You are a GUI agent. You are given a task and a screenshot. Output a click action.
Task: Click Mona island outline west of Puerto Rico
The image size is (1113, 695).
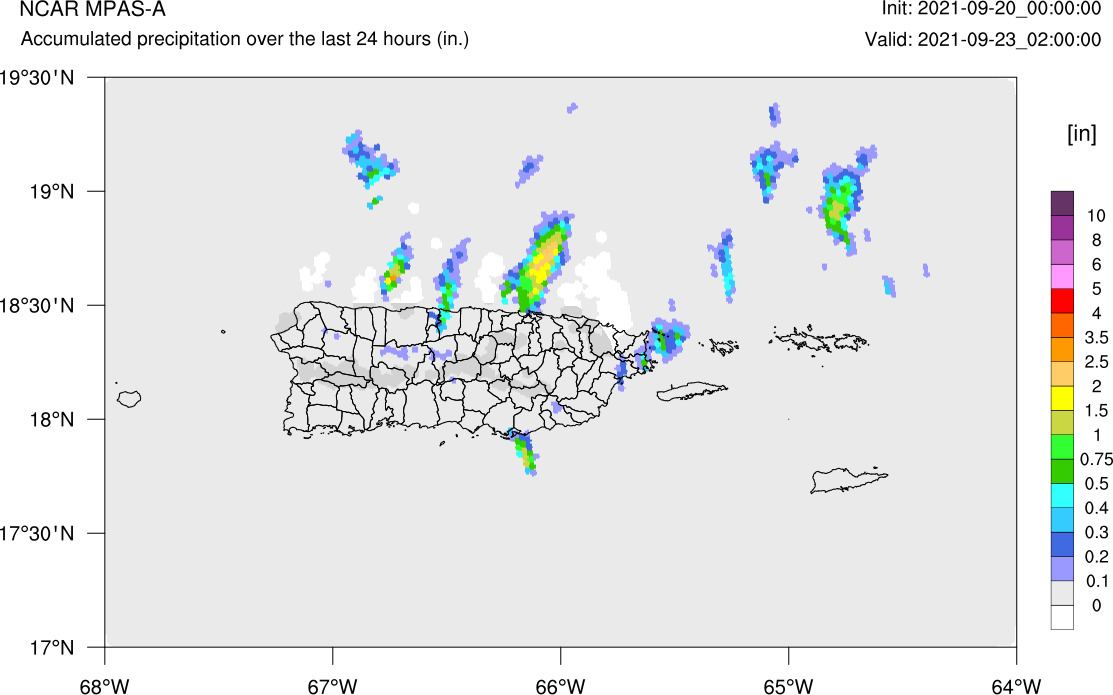[x=129, y=399]
